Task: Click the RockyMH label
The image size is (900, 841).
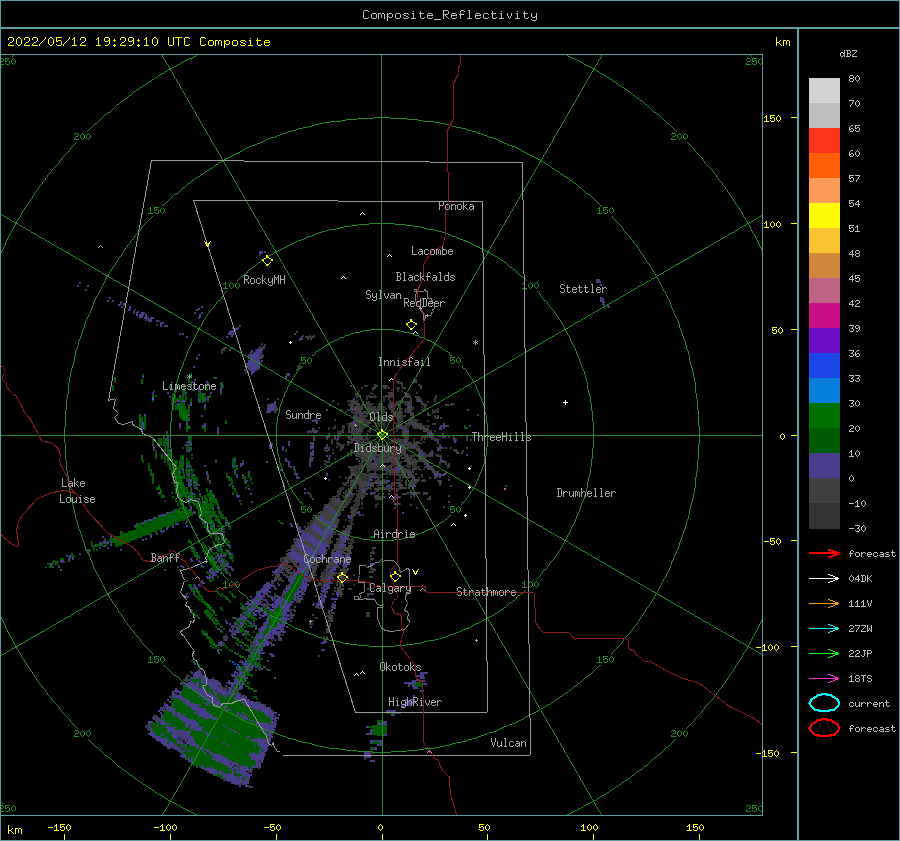Action: (264, 280)
